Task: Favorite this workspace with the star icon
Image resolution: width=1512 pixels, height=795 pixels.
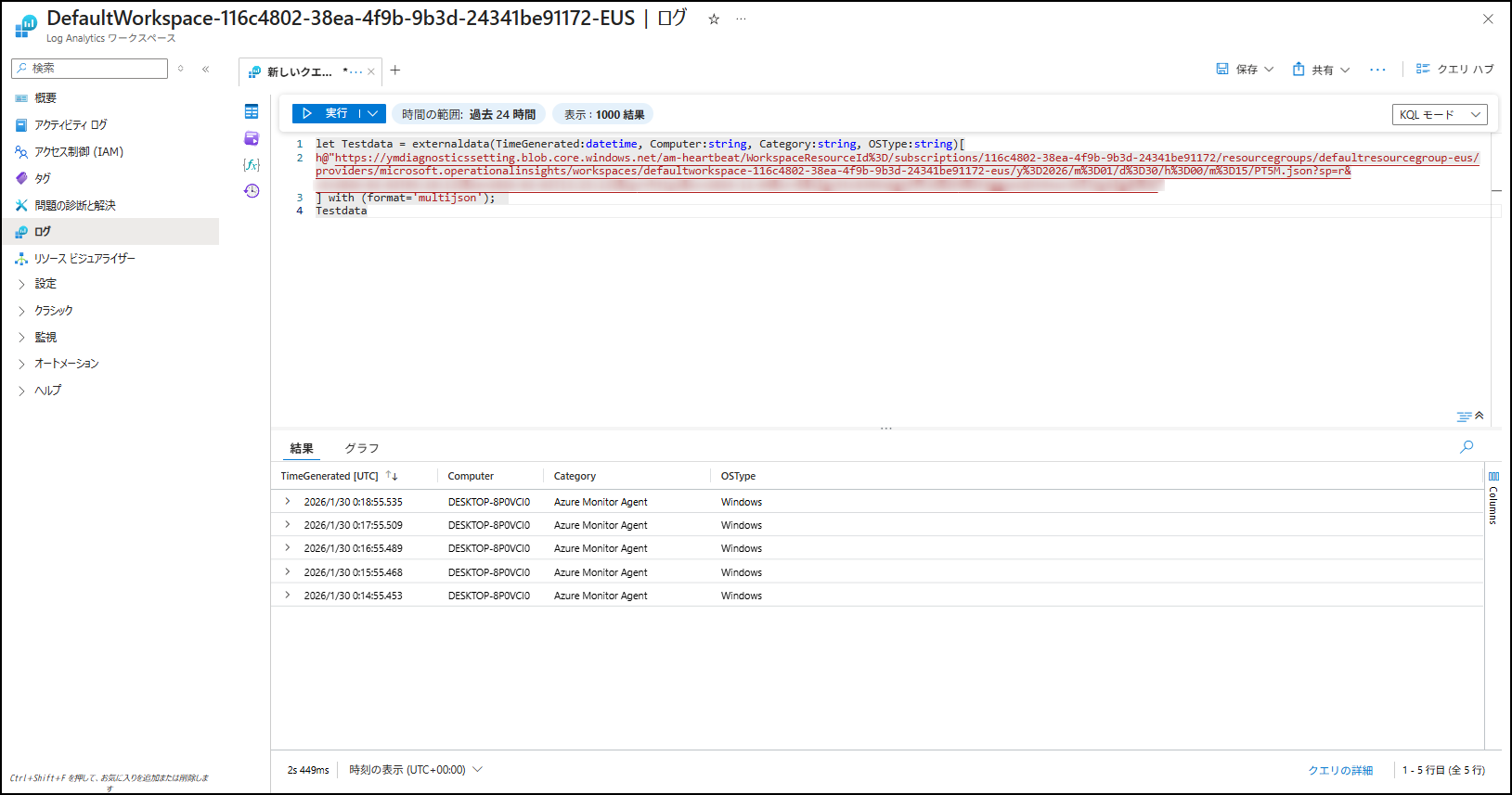Action: coord(714,19)
